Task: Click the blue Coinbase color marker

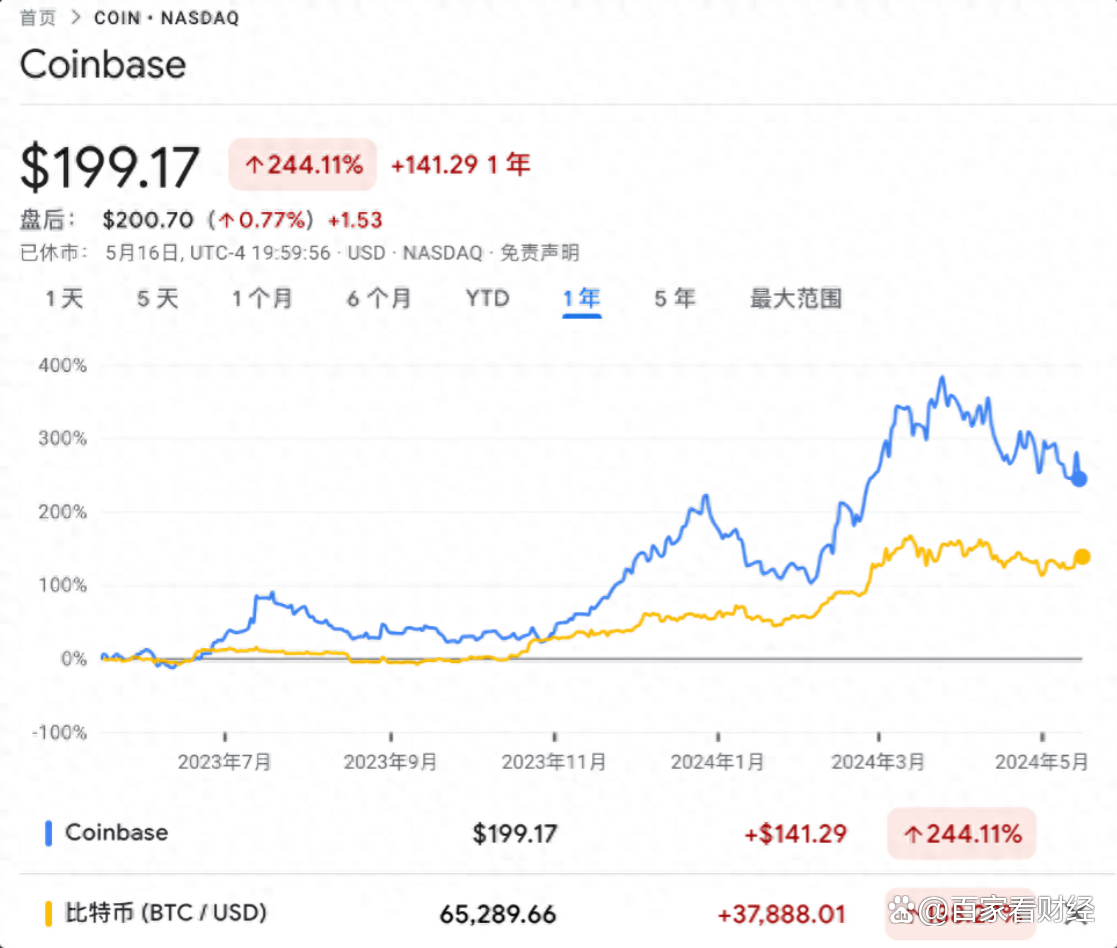Action: 48,833
